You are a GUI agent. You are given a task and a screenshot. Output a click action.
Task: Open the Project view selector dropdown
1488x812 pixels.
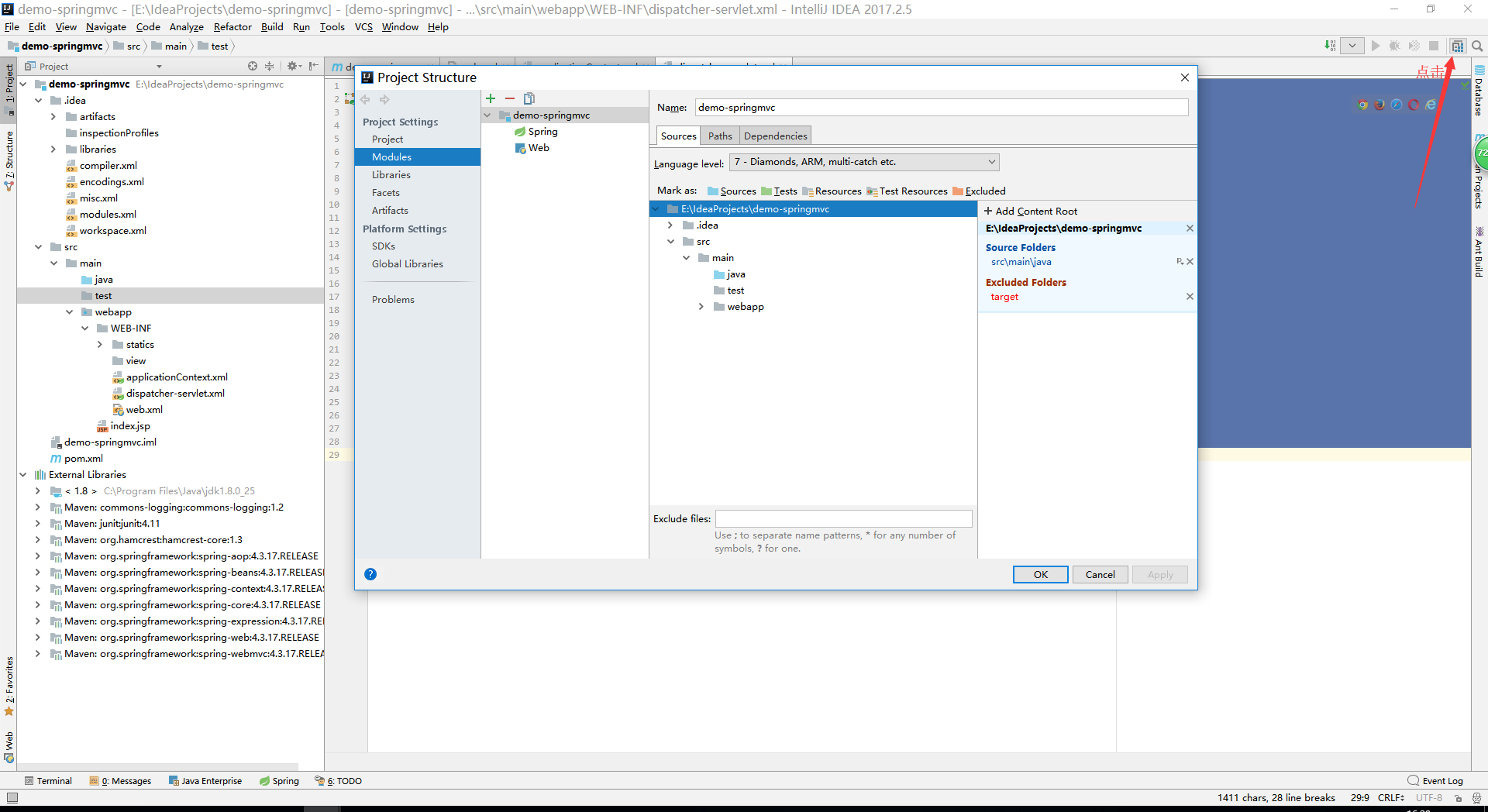[159, 67]
